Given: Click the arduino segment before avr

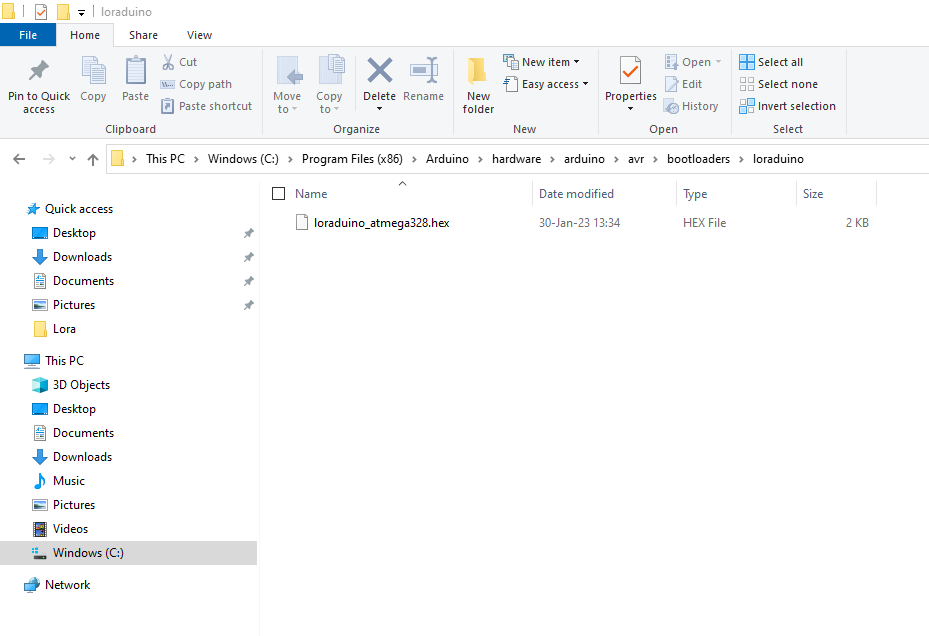Looking at the screenshot, I should click(x=584, y=159).
